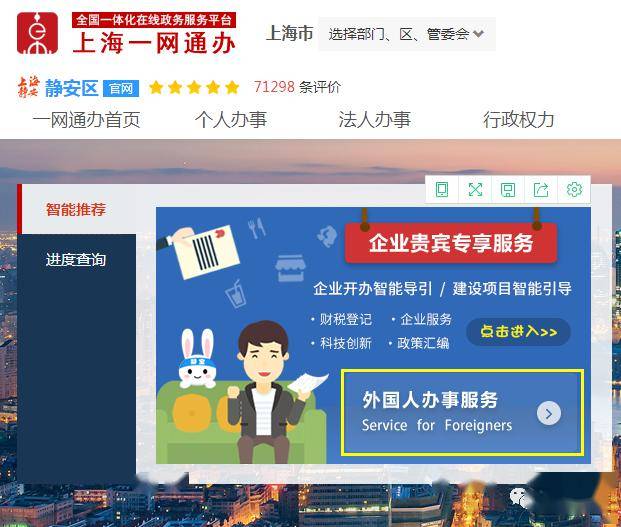Select the 个人办事 menu item
The height and width of the screenshot is (527, 621).
pyautogui.click(x=230, y=120)
